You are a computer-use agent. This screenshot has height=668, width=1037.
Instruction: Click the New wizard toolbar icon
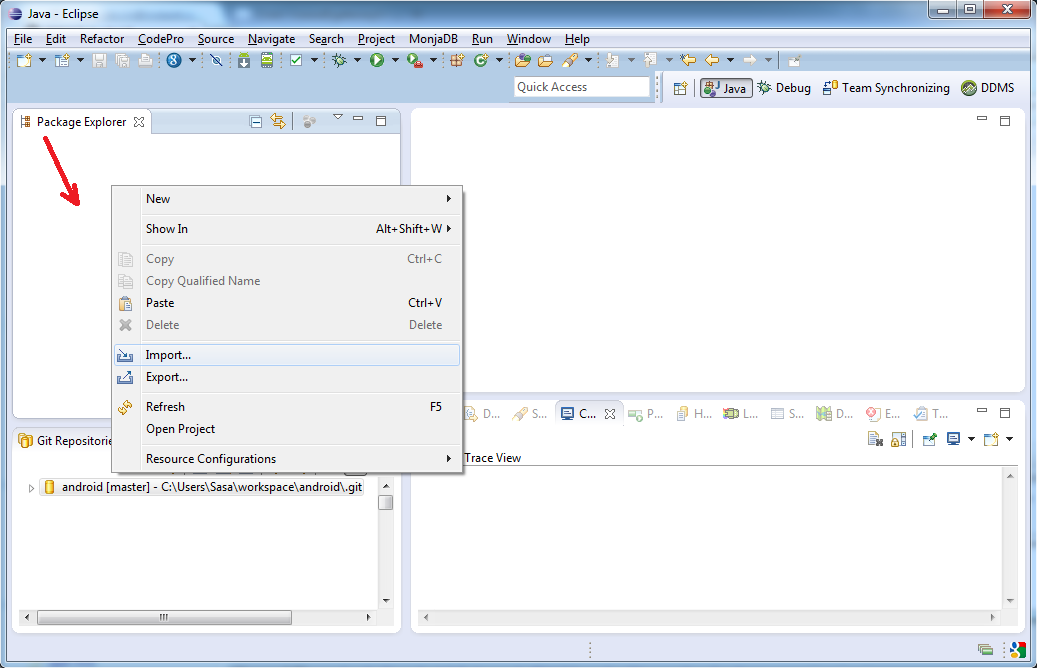click(24, 61)
